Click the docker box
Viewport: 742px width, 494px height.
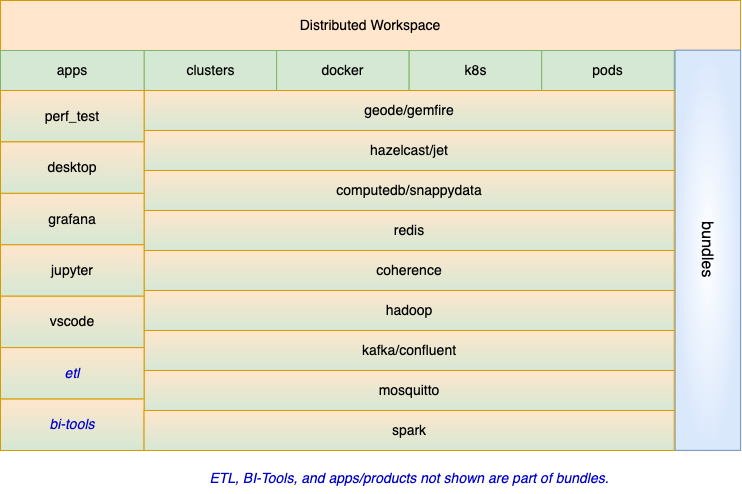pyautogui.click(x=343, y=71)
